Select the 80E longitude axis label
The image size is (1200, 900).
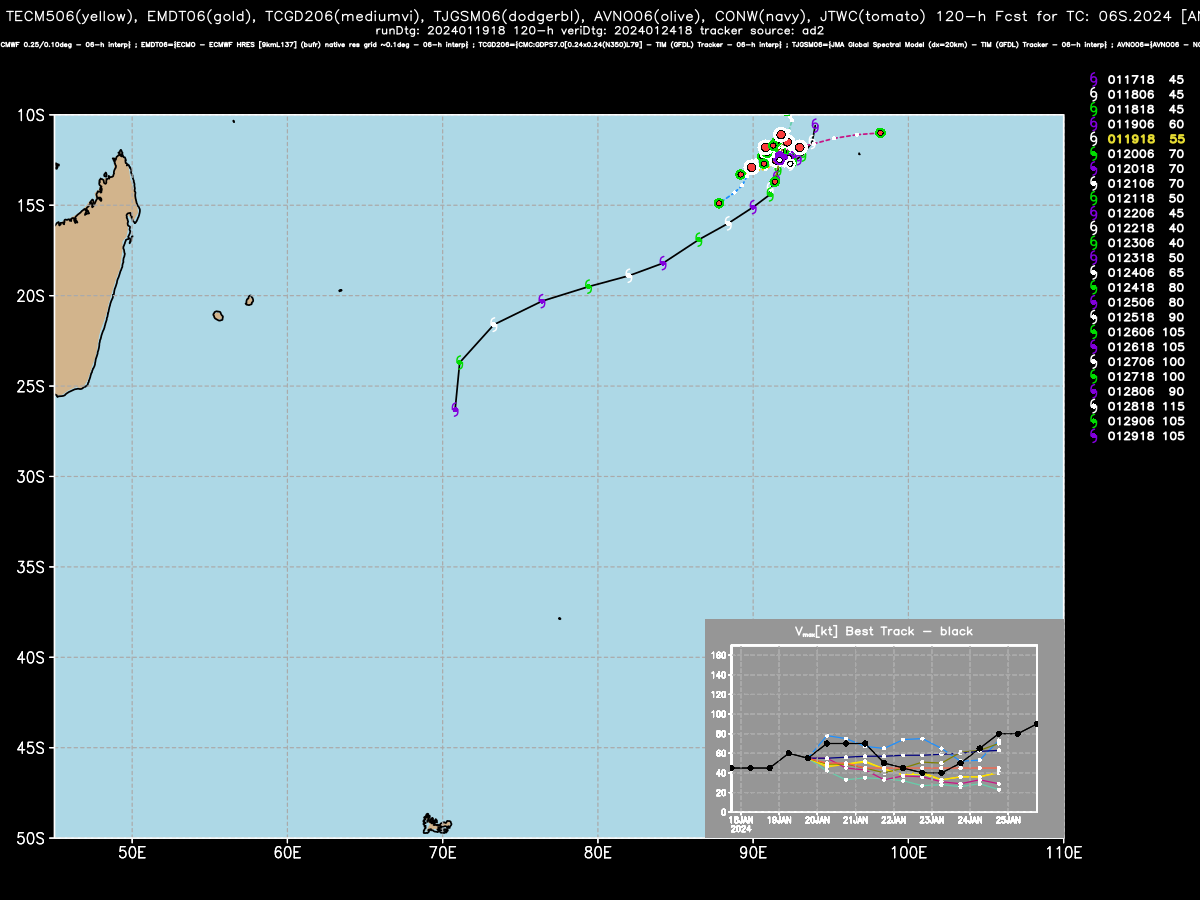(x=598, y=853)
